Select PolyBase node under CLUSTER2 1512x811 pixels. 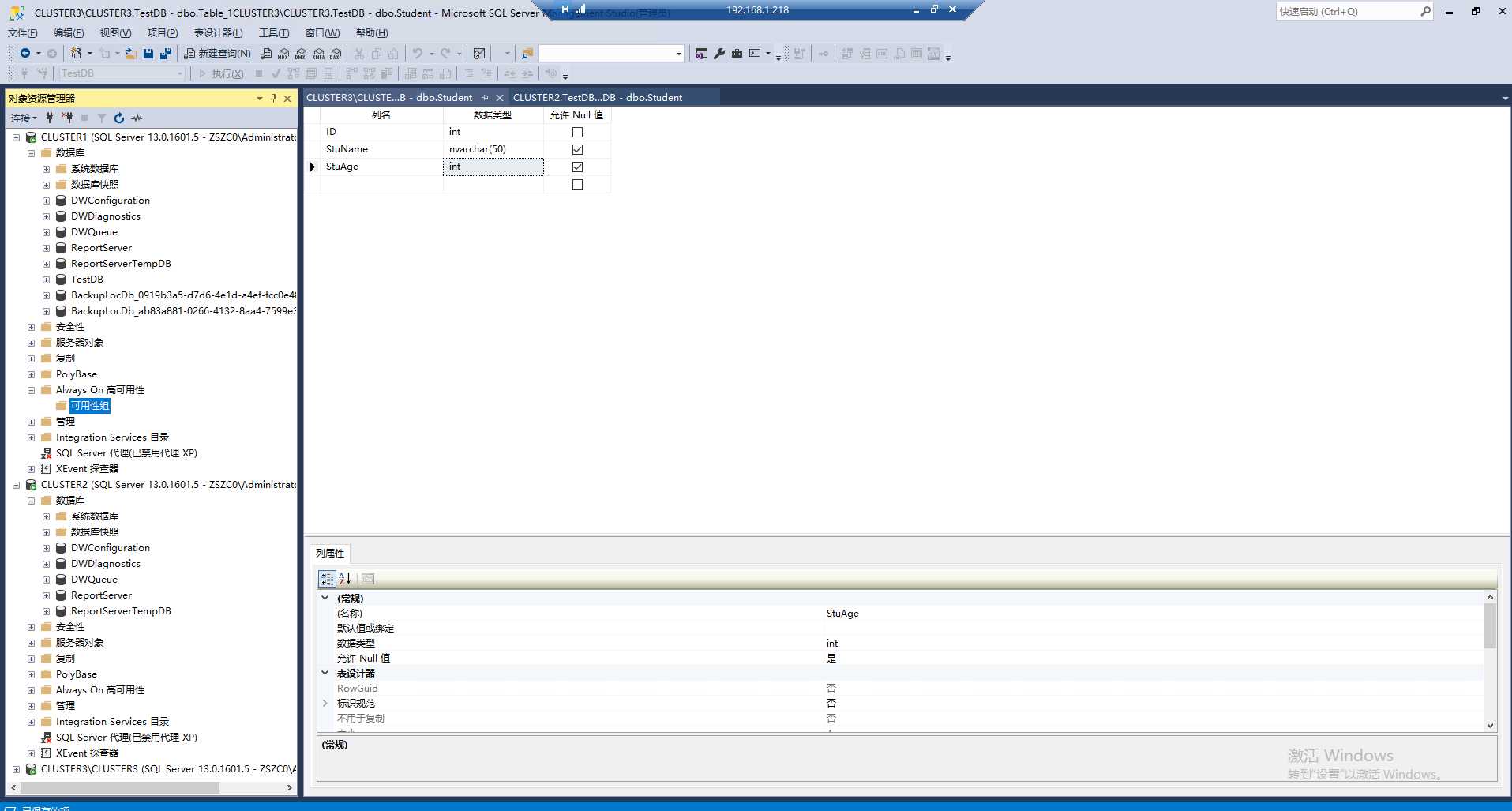[77, 674]
